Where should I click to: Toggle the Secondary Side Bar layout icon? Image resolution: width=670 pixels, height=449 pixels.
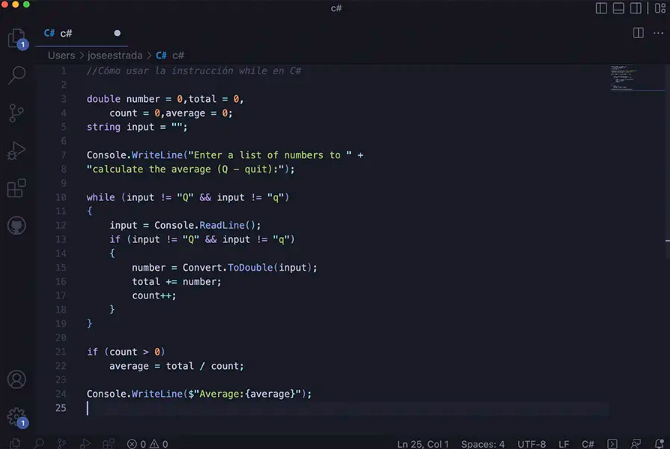635,8
